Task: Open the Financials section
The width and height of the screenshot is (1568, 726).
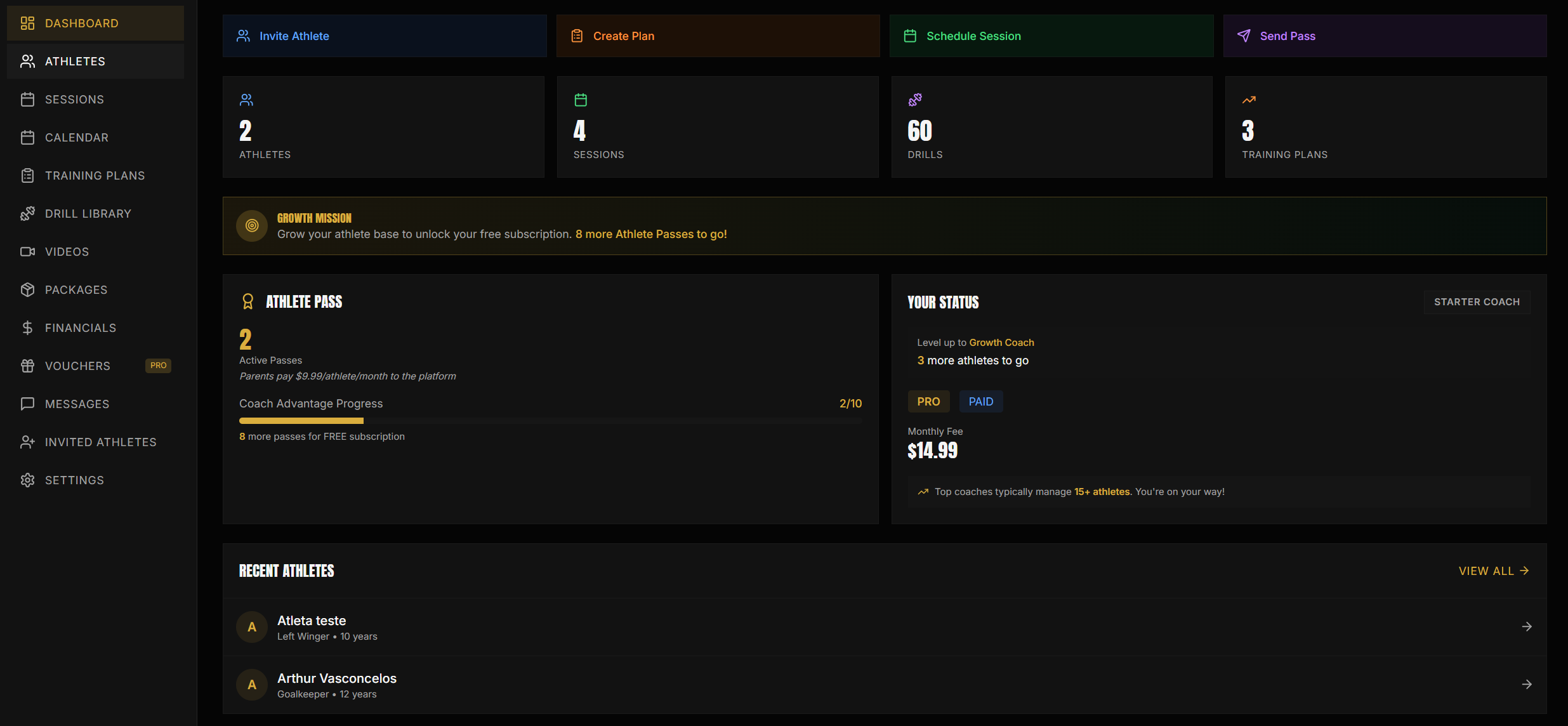Action: pyautogui.click(x=95, y=328)
